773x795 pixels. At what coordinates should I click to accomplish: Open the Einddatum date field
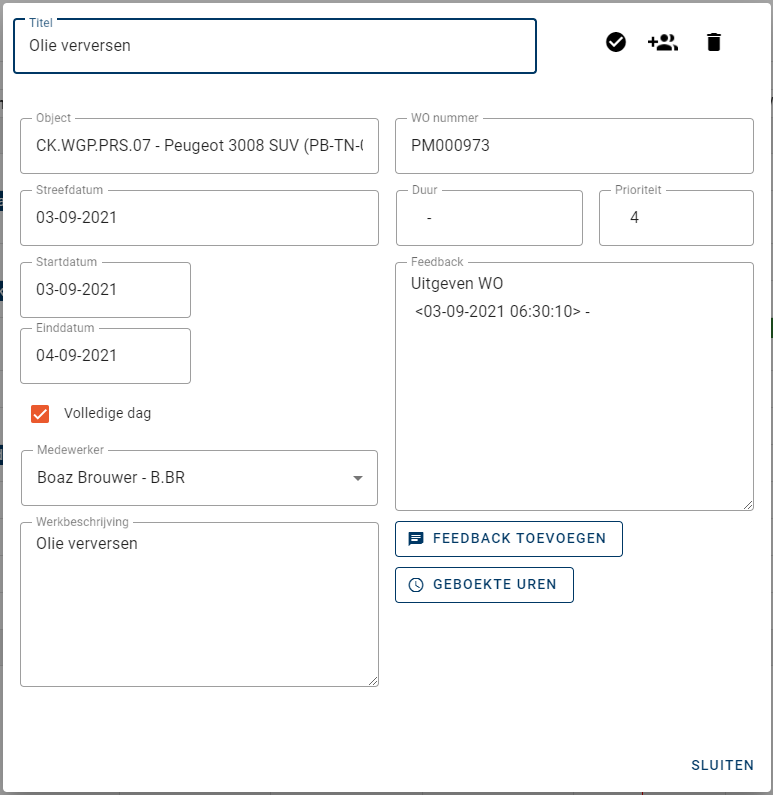click(x=105, y=356)
